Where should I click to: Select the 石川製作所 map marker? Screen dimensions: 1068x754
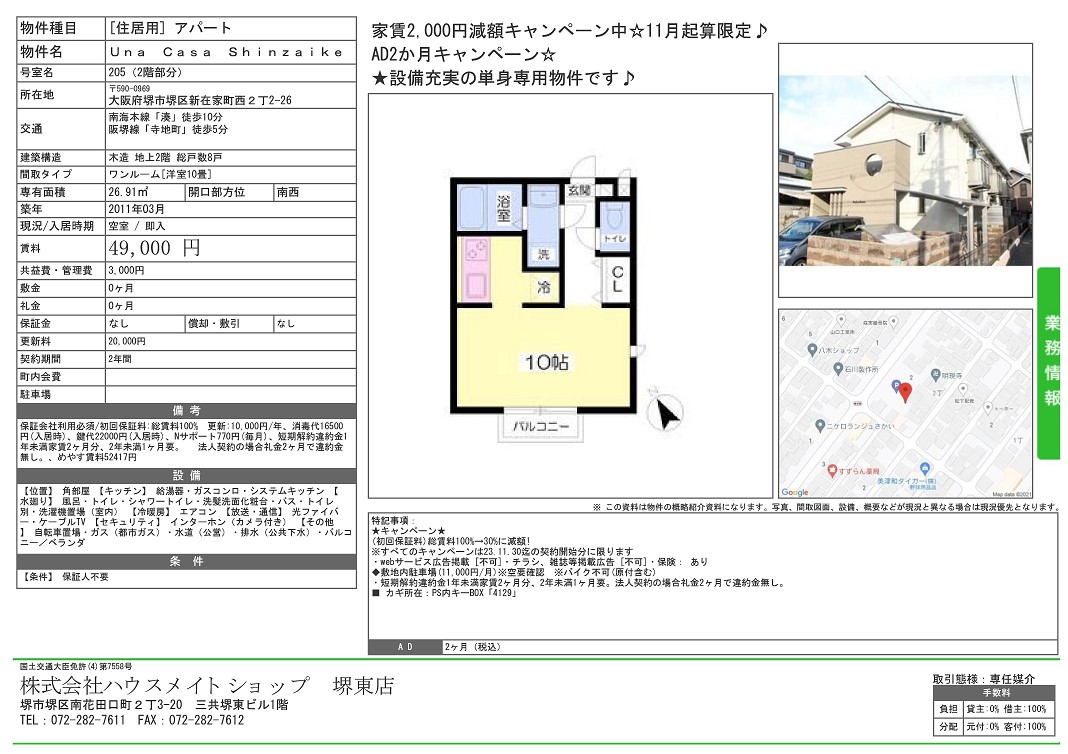pos(838,368)
